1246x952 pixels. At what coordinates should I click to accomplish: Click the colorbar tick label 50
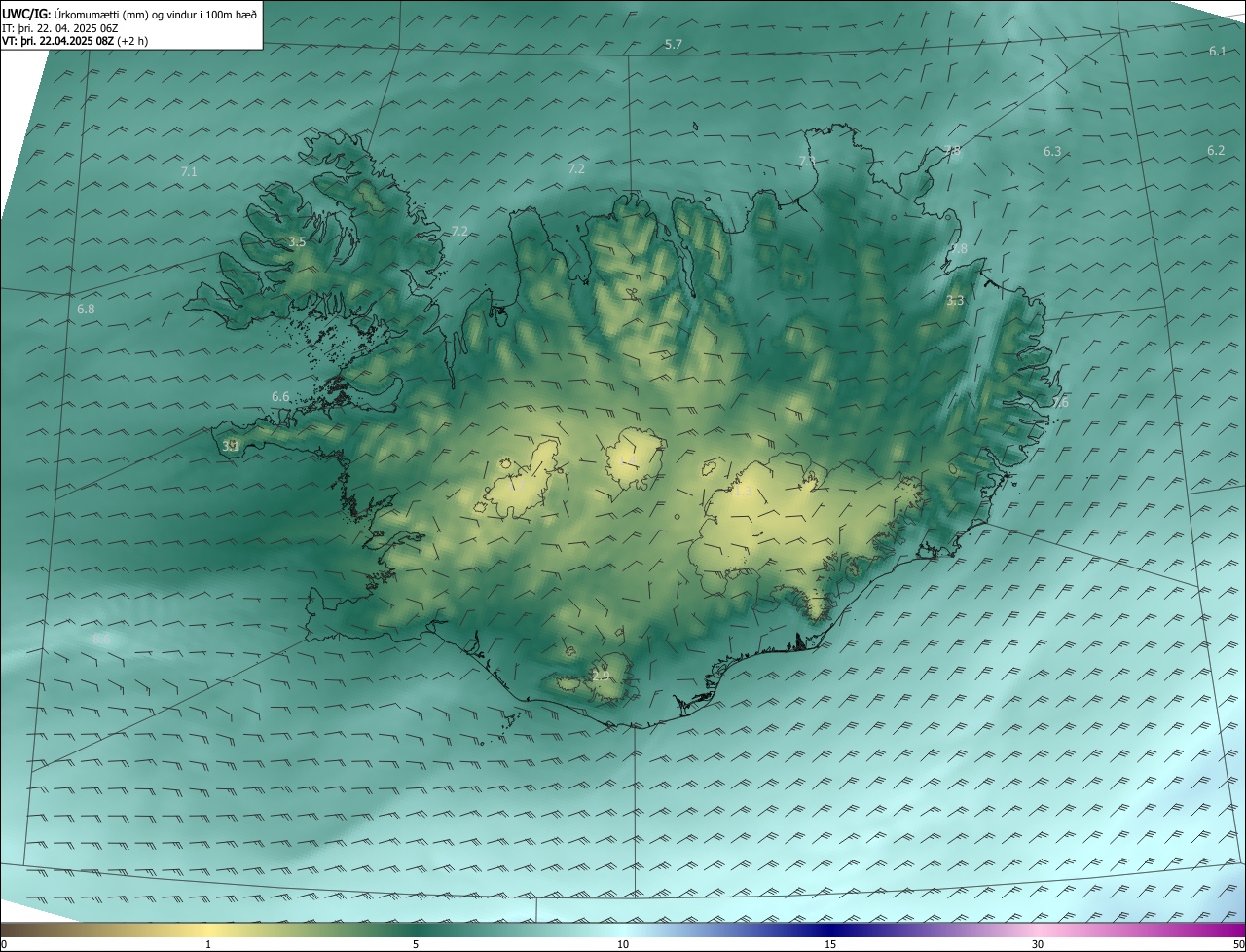click(1238, 944)
